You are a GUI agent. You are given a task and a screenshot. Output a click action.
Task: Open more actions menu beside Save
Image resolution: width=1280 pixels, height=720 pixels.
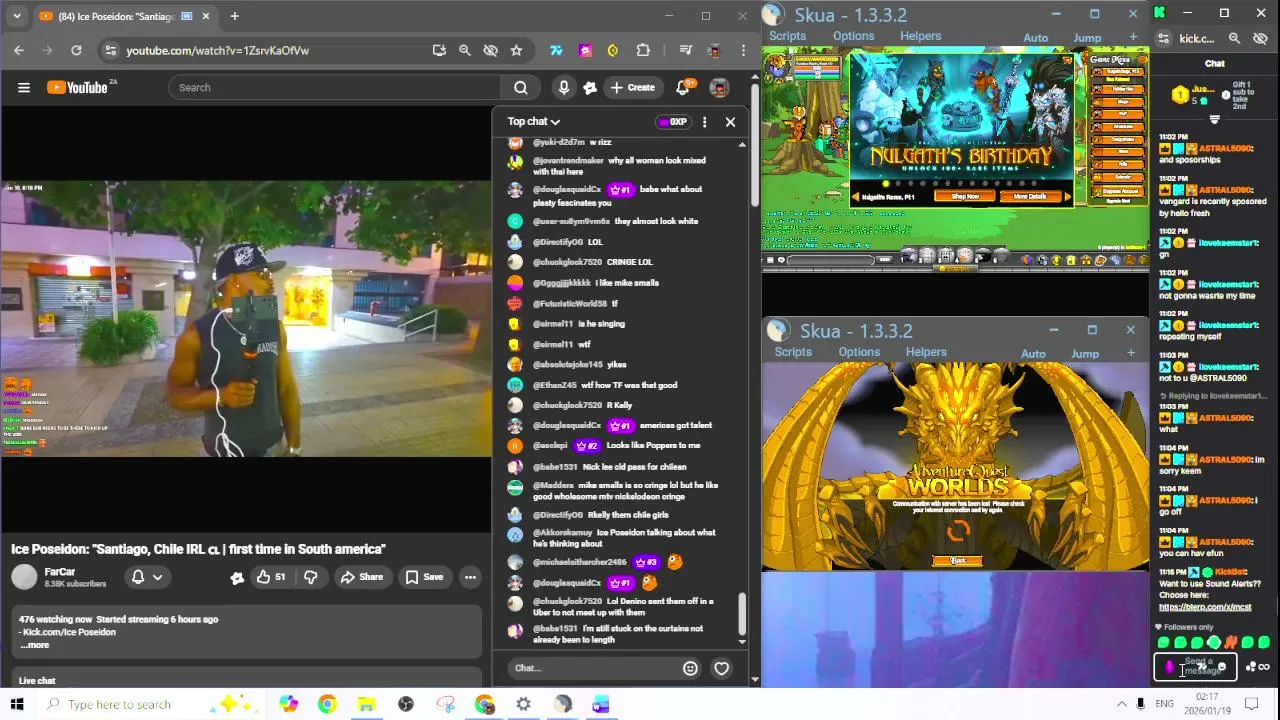click(x=470, y=577)
